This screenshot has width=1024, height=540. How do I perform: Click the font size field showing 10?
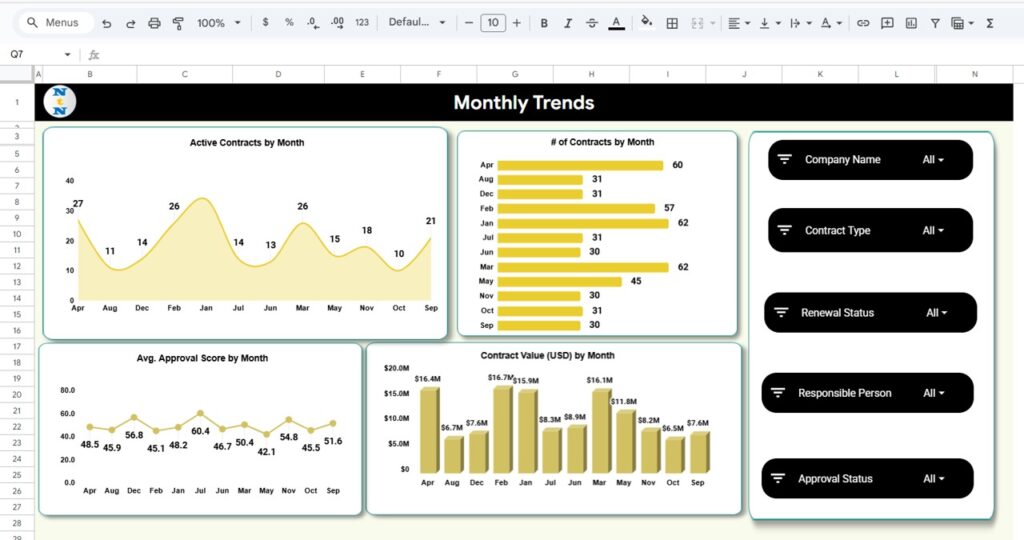pos(493,23)
